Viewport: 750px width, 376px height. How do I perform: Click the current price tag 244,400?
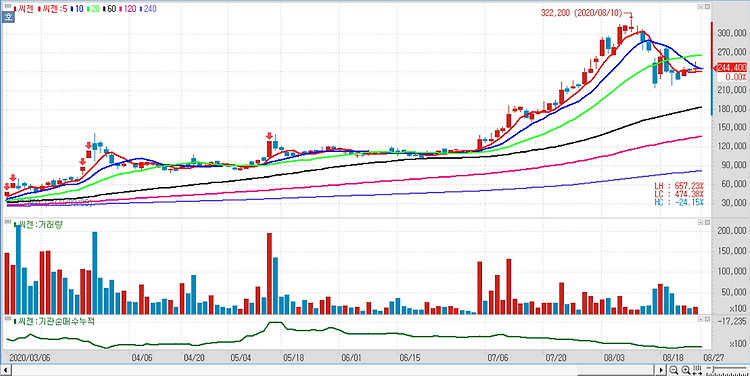tap(731, 68)
